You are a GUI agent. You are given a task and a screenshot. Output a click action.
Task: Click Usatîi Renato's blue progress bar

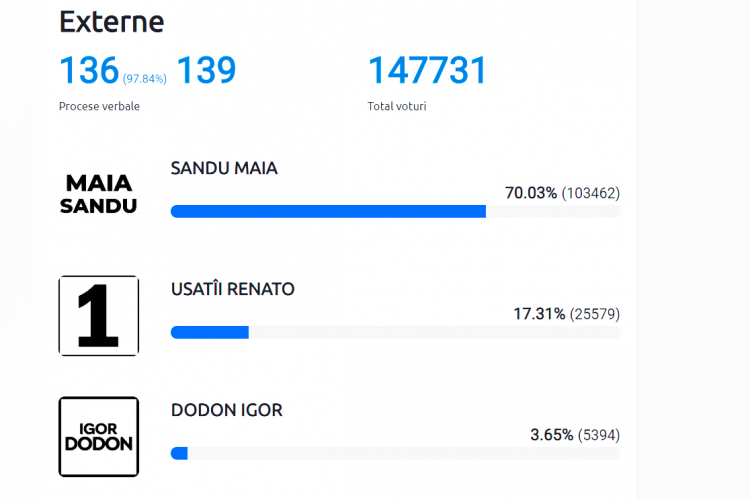coord(210,332)
